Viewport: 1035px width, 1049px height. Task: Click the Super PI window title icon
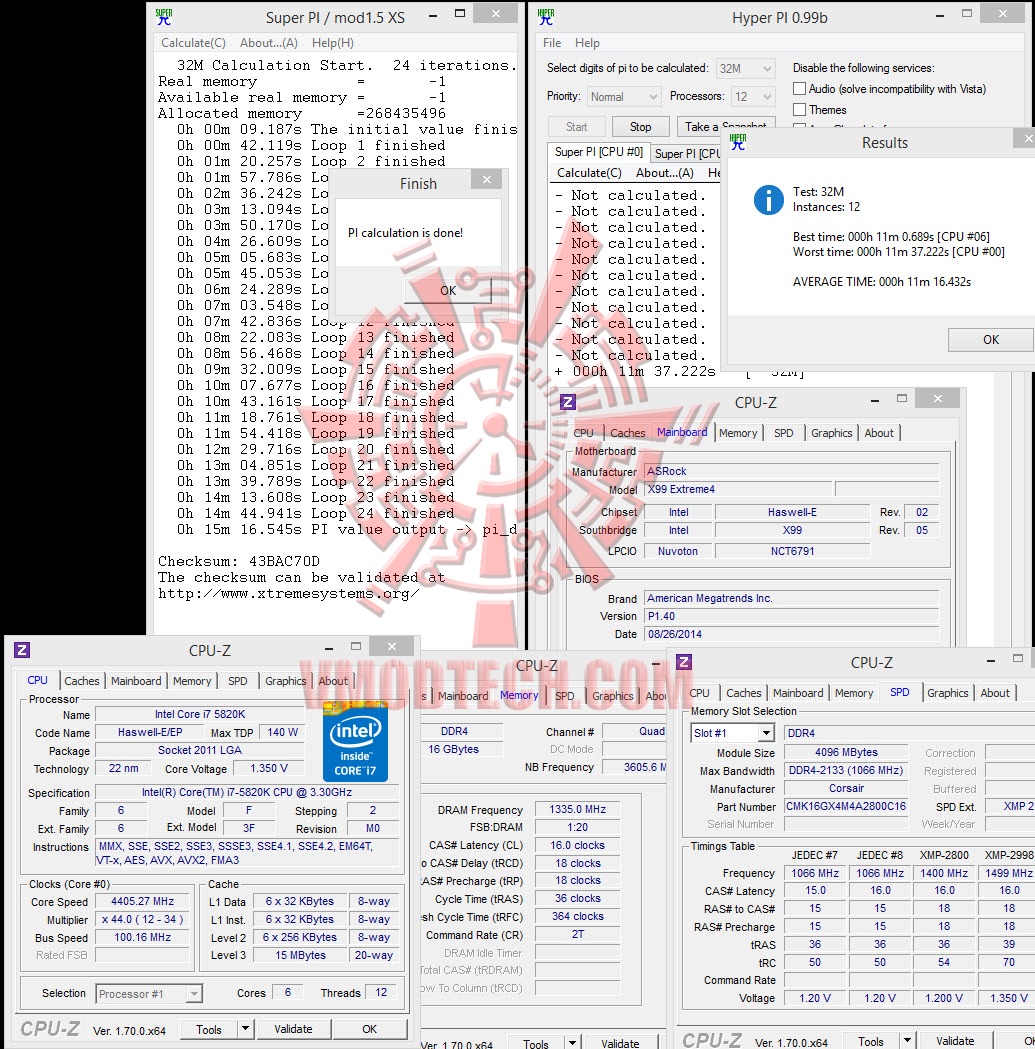coord(164,17)
